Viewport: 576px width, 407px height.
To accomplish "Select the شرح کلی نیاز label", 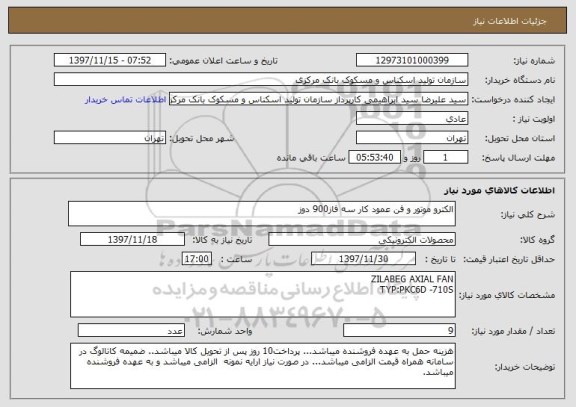I will [x=528, y=215].
